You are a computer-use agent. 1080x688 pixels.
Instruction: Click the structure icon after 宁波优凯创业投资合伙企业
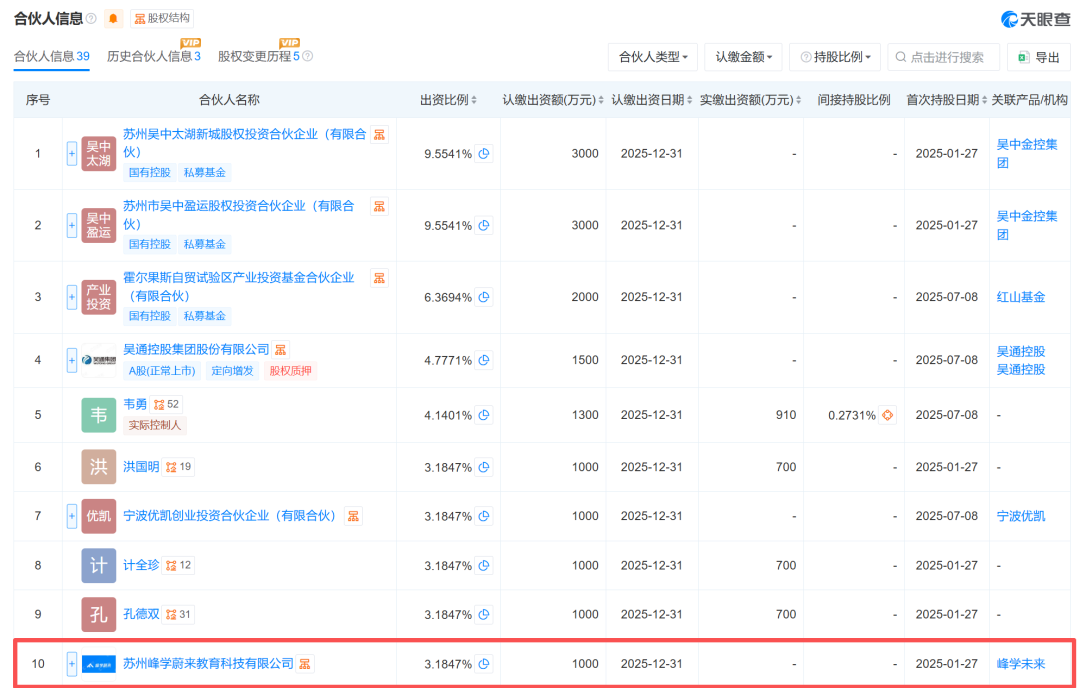353,516
